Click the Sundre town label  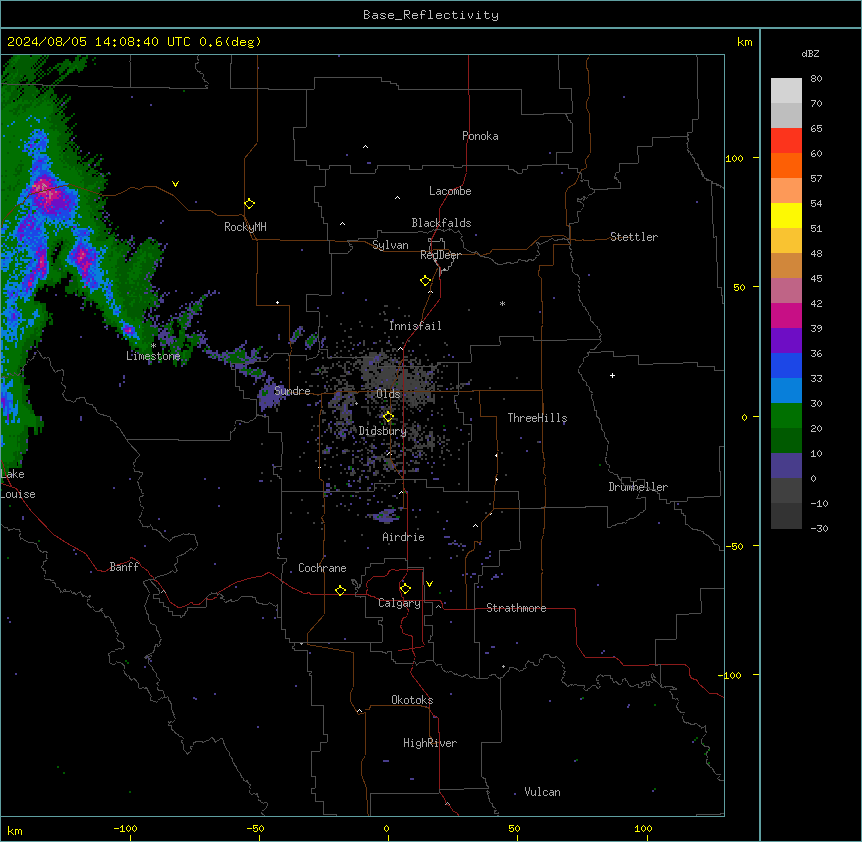pos(292,391)
